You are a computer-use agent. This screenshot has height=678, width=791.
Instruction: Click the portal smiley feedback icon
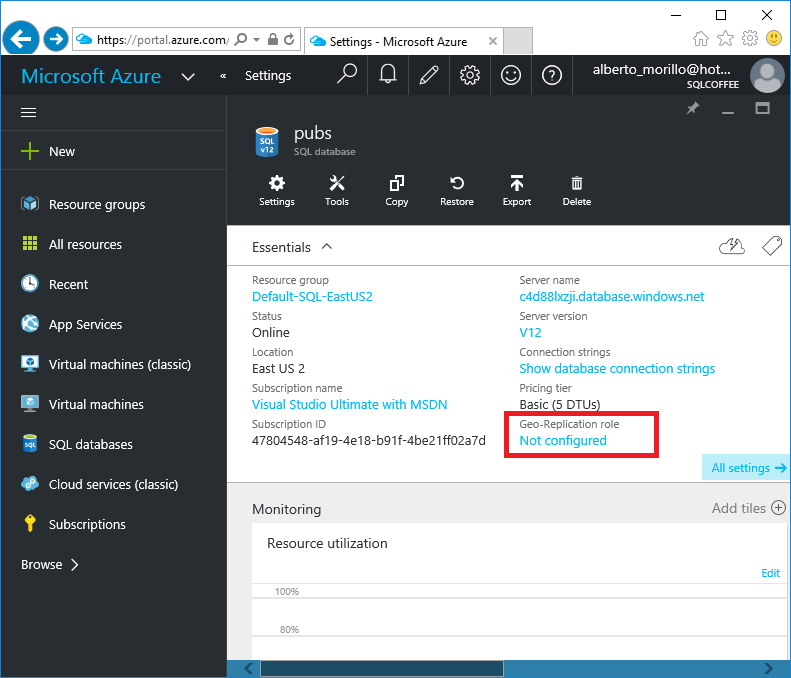tap(511, 75)
